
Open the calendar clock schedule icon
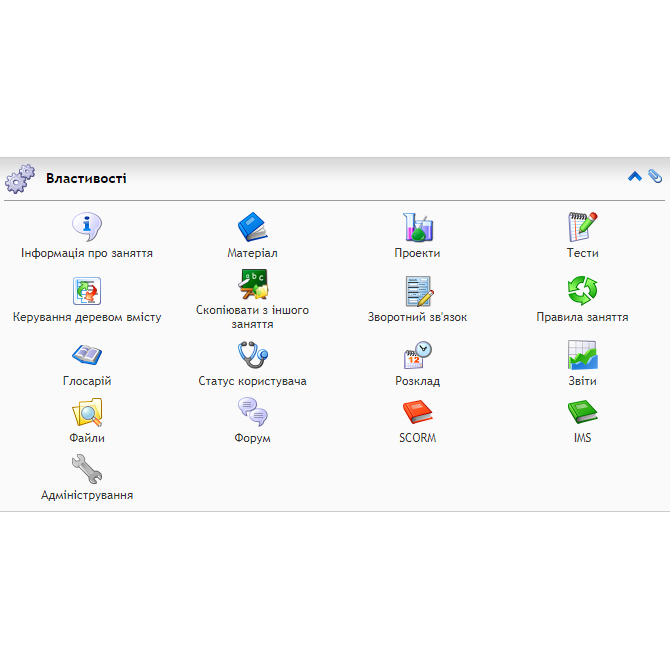click(418, 355)
